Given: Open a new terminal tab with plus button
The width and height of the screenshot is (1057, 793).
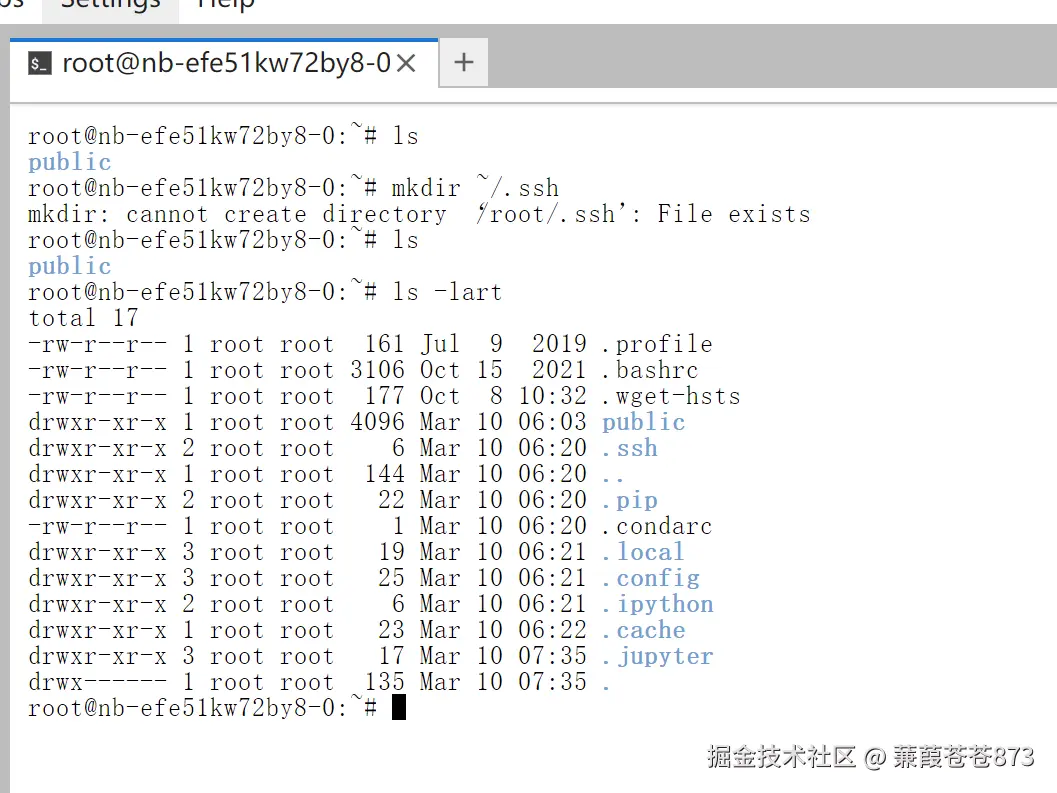Looking at the screenshot, I should click(x=464, y=63).
